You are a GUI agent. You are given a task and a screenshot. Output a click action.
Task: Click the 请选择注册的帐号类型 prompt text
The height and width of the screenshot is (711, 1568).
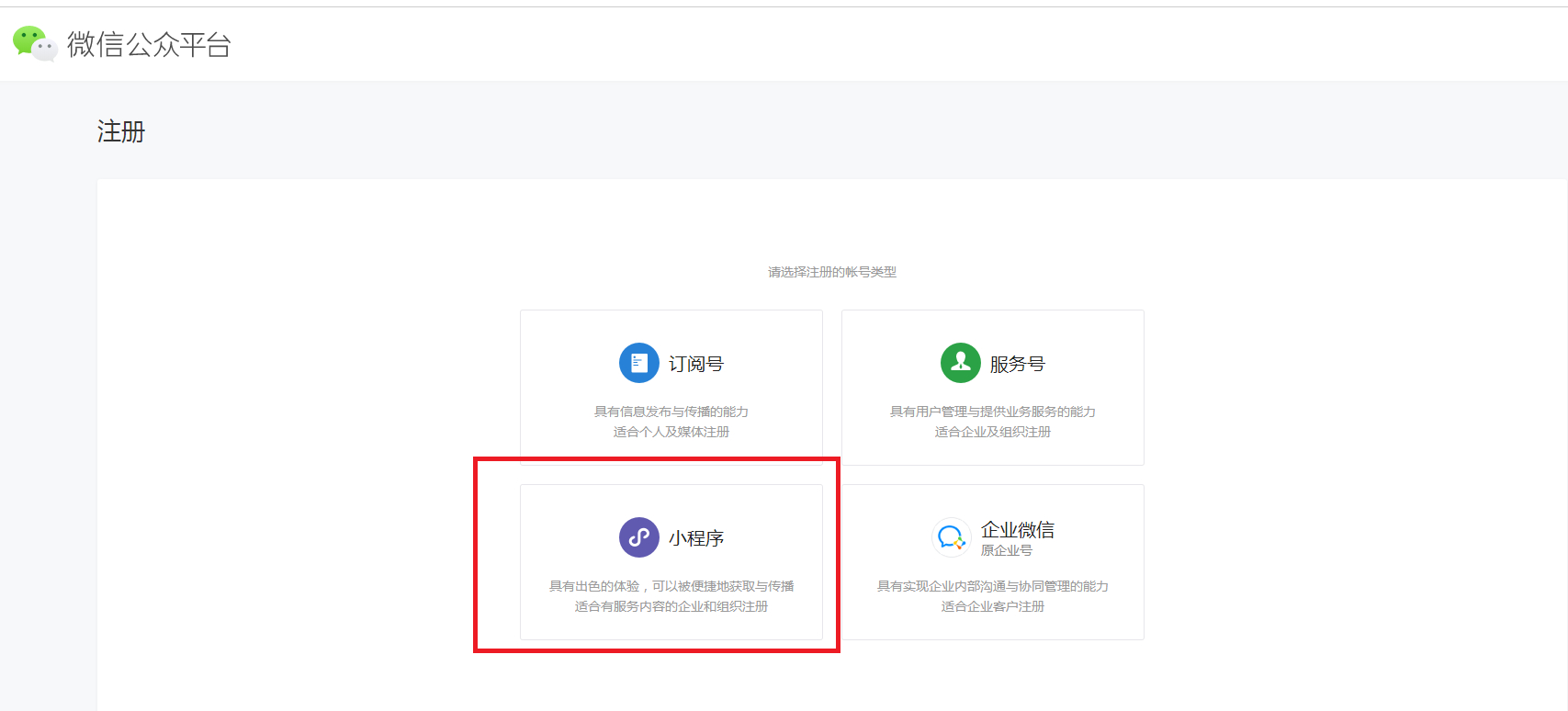pos(832,272)
